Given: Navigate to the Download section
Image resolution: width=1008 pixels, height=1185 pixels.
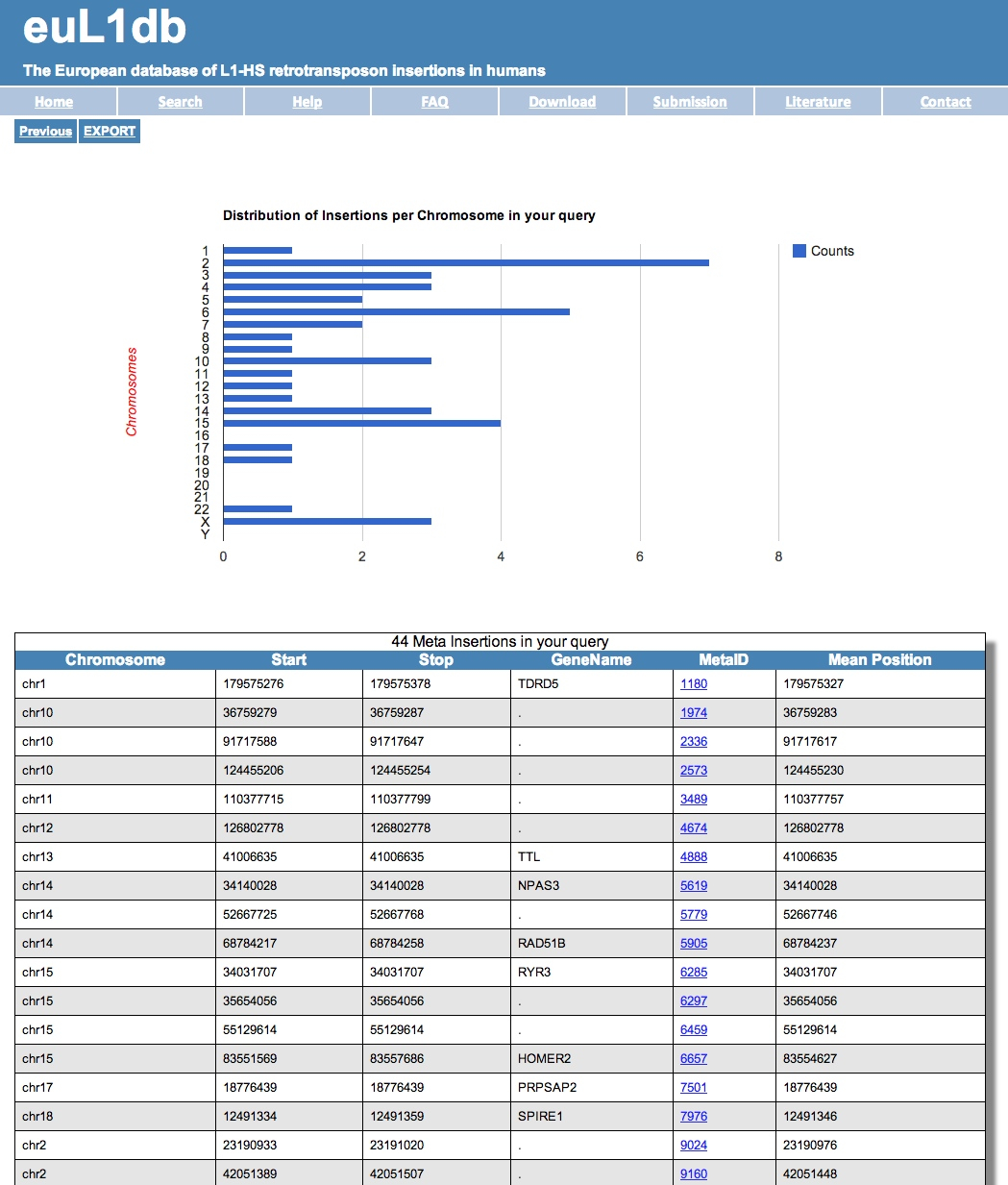Looking at the screenshot, I should 562,102.
